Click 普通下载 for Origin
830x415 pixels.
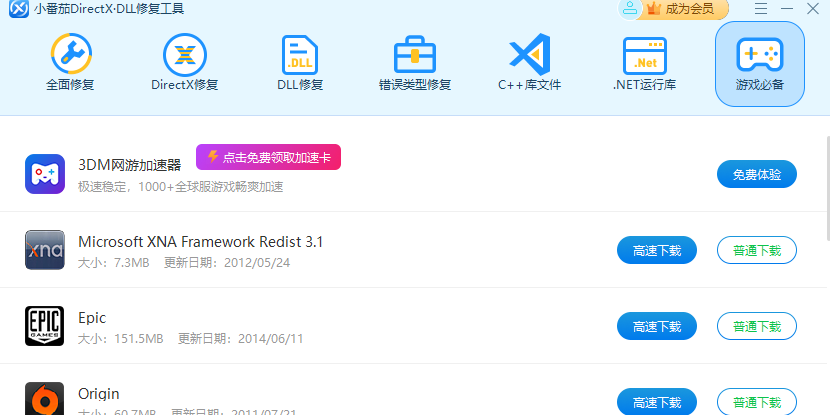(x=757, y=401)
